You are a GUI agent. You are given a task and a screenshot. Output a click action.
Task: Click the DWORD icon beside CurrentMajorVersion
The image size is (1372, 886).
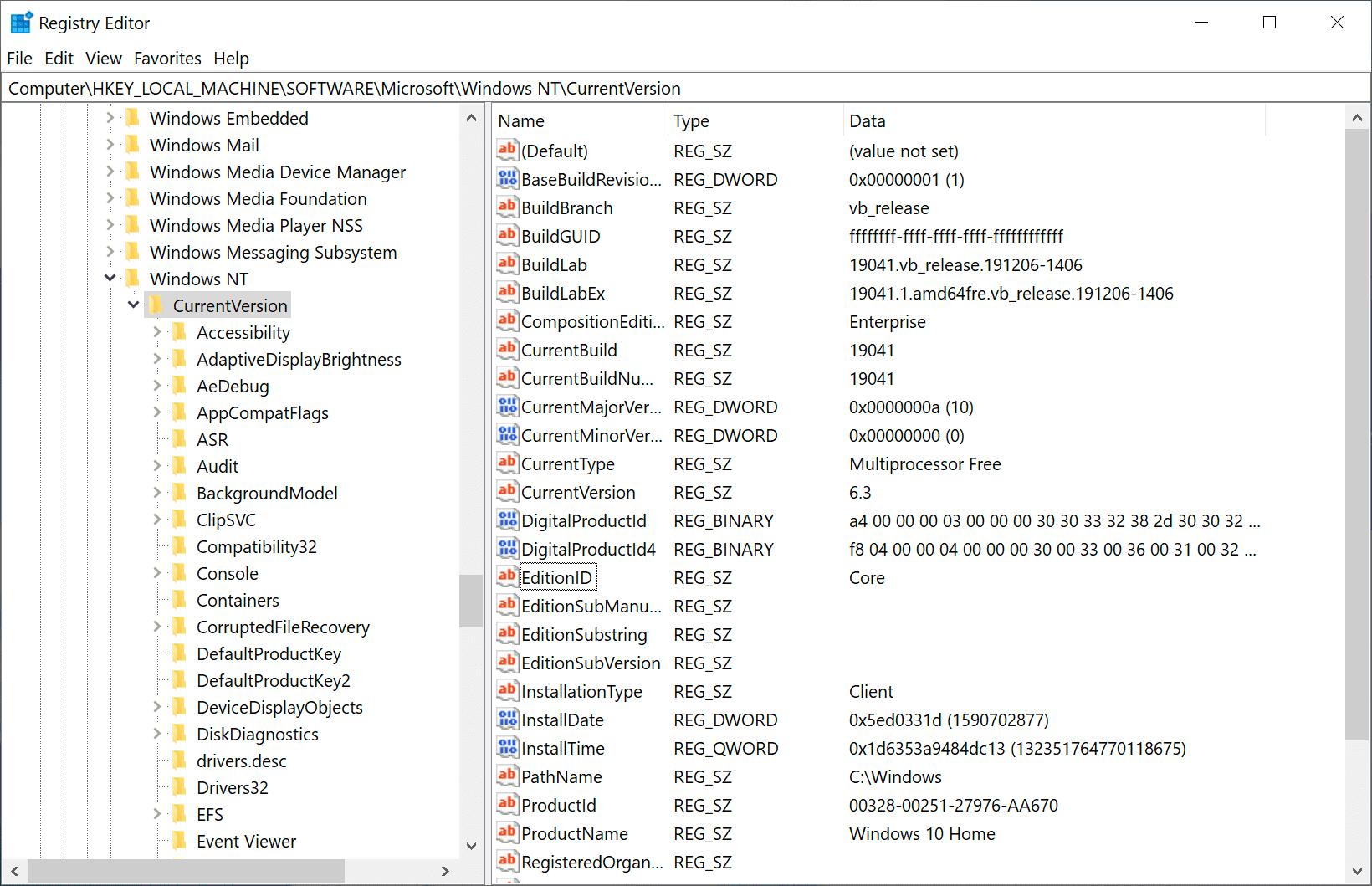(x=507, y=406)
